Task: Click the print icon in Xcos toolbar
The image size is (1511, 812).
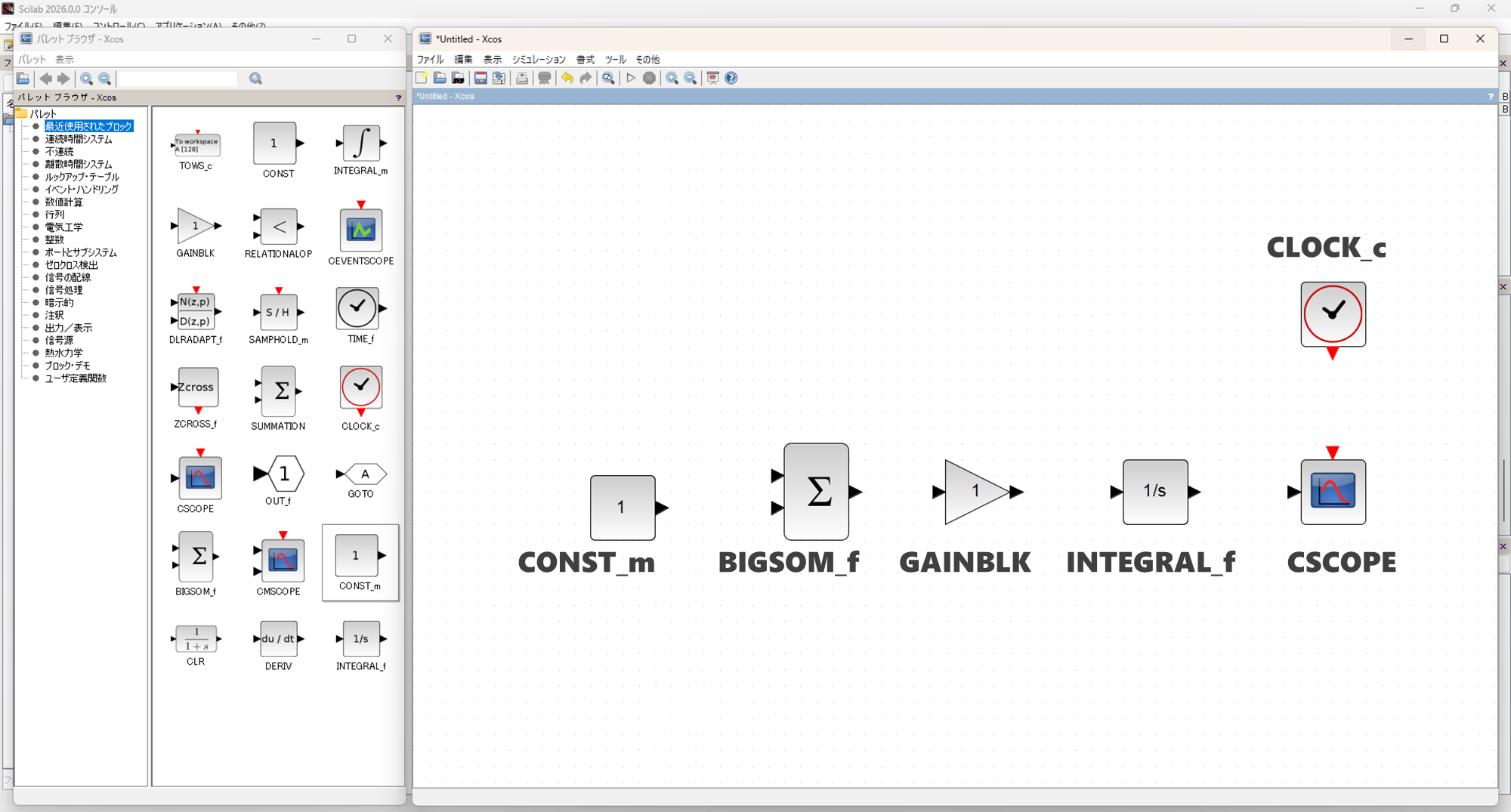Action: coord(522,78)
